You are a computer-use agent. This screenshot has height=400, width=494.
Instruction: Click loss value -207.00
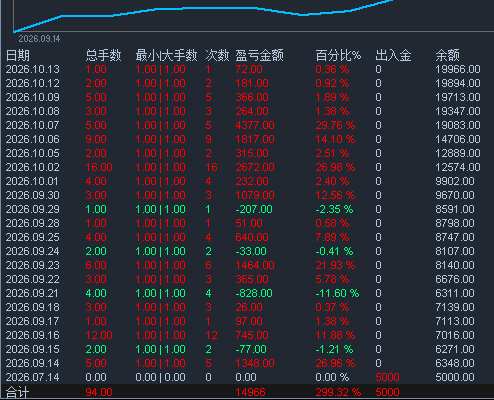point(254,209)
